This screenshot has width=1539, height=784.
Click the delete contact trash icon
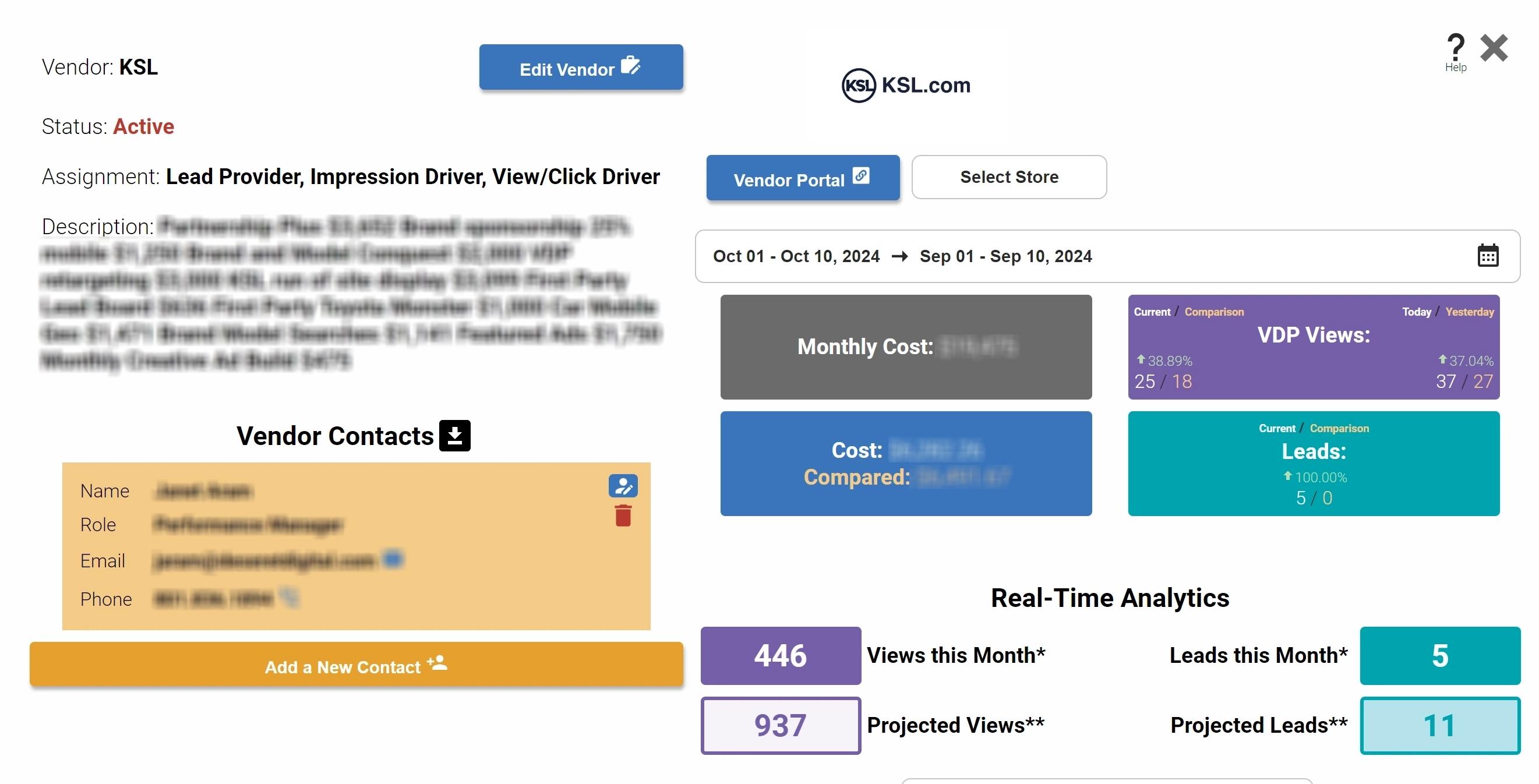tap(623, 520)
